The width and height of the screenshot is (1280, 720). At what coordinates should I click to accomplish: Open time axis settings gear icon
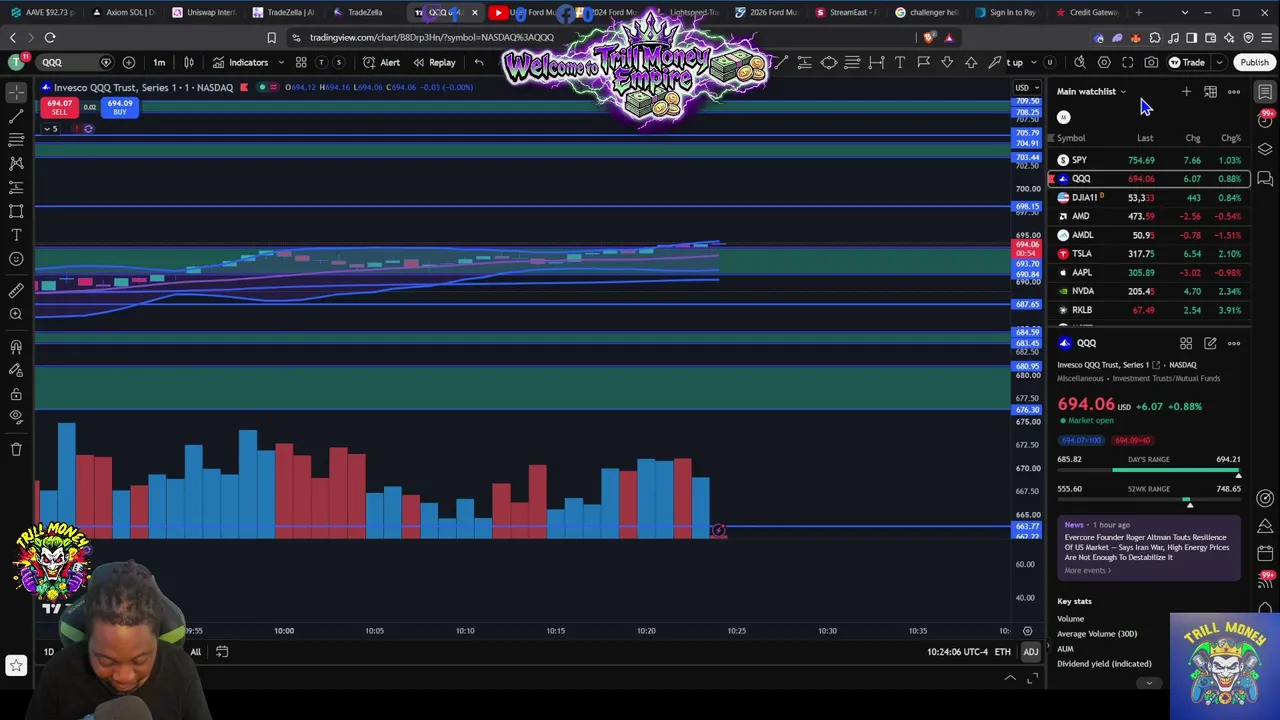[x=1027, y=631]
